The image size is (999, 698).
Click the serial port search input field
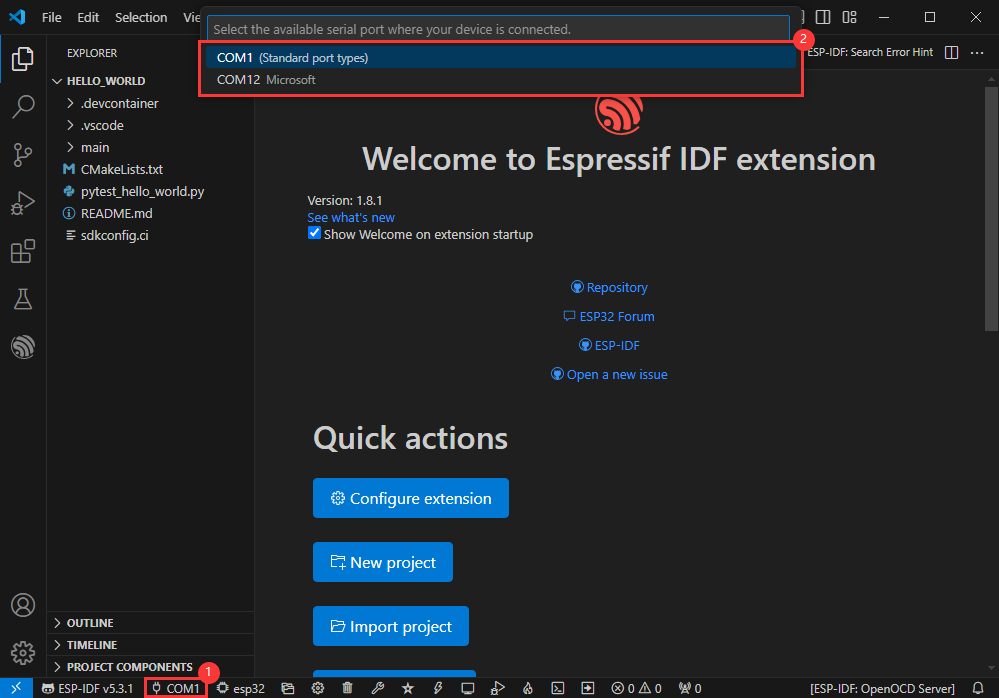coord(500,29)
